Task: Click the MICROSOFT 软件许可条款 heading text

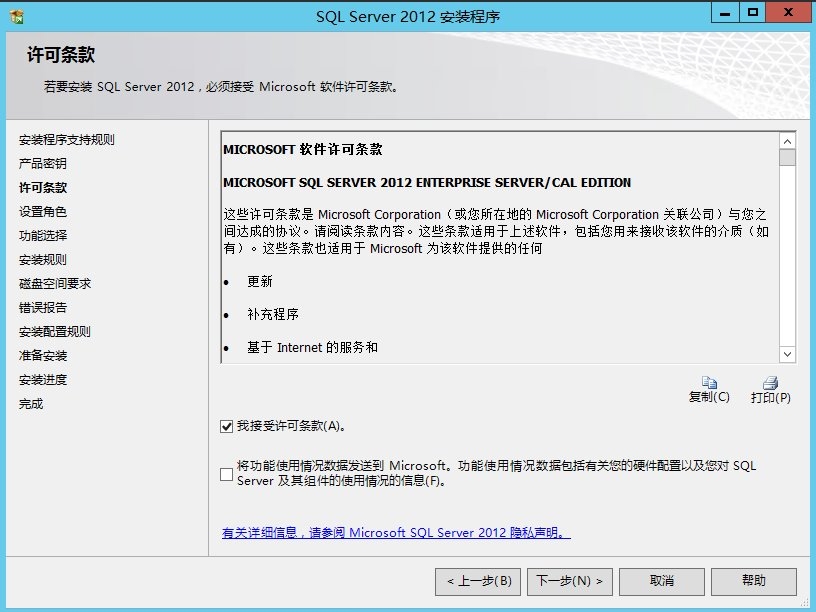Action: (x=302, y=150)
